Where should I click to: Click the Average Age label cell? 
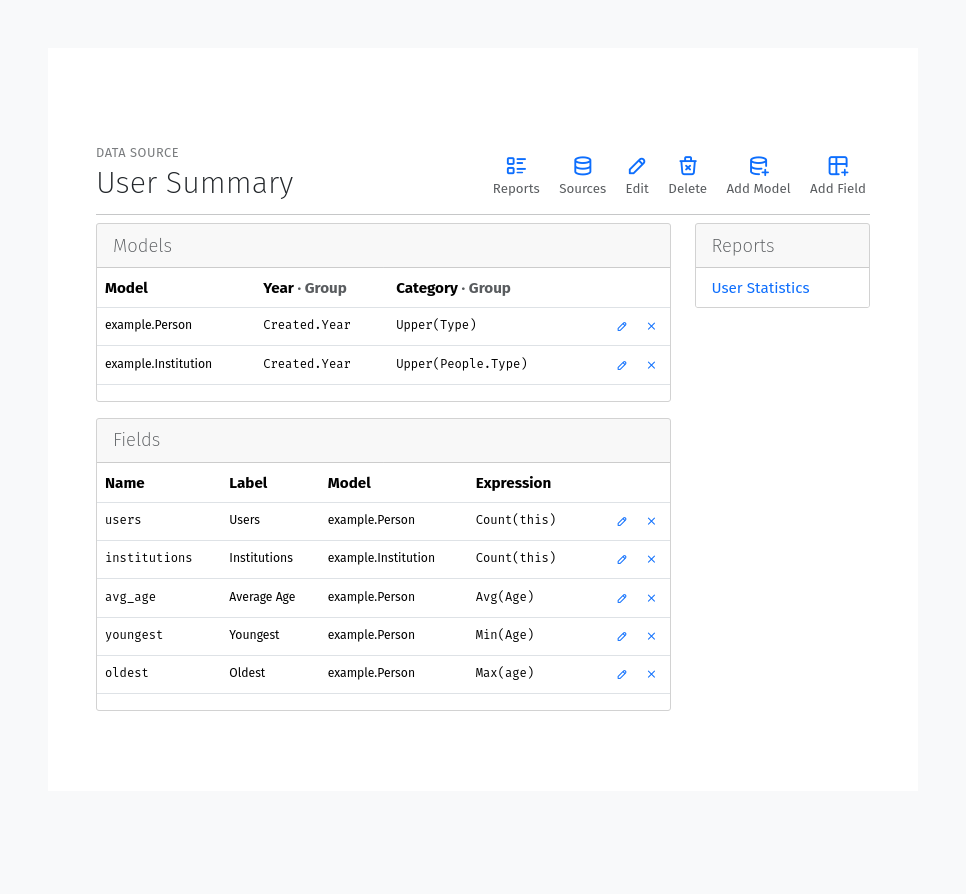point(262,596)
